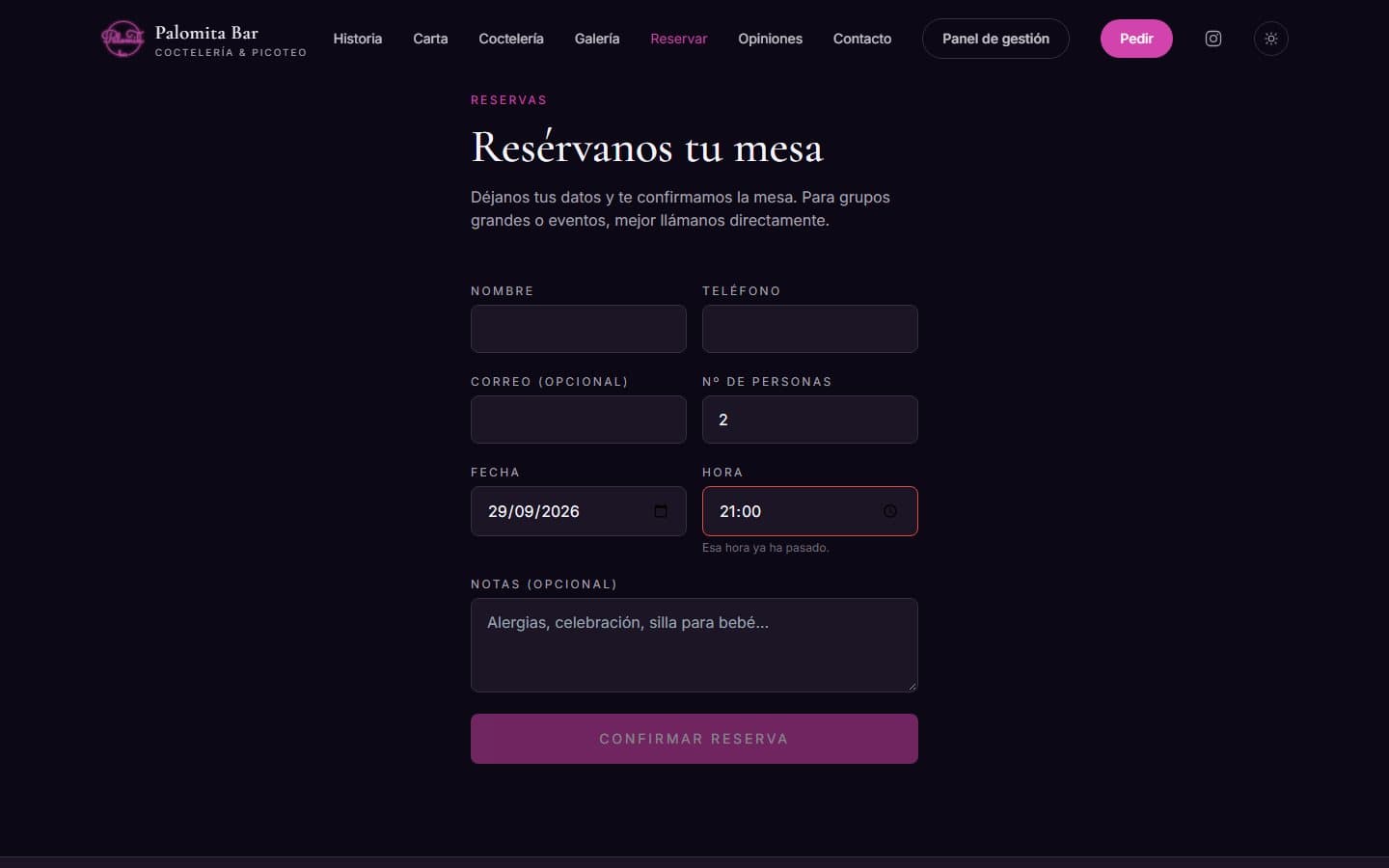Click the Palomita Bar logo icon
This screenshot has height=868, width=1389.
(123, 39)
